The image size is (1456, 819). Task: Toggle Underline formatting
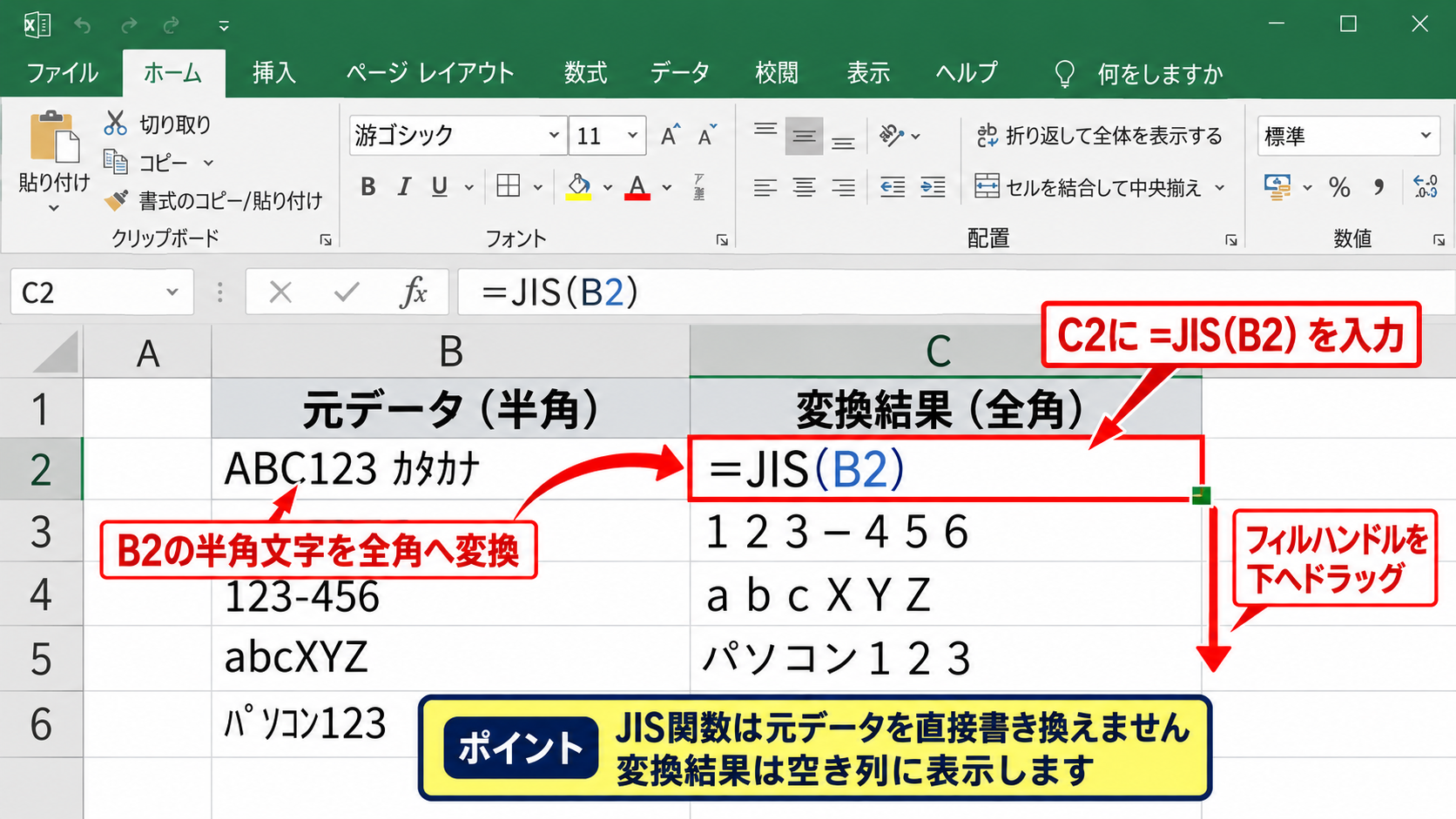point(440,187)
